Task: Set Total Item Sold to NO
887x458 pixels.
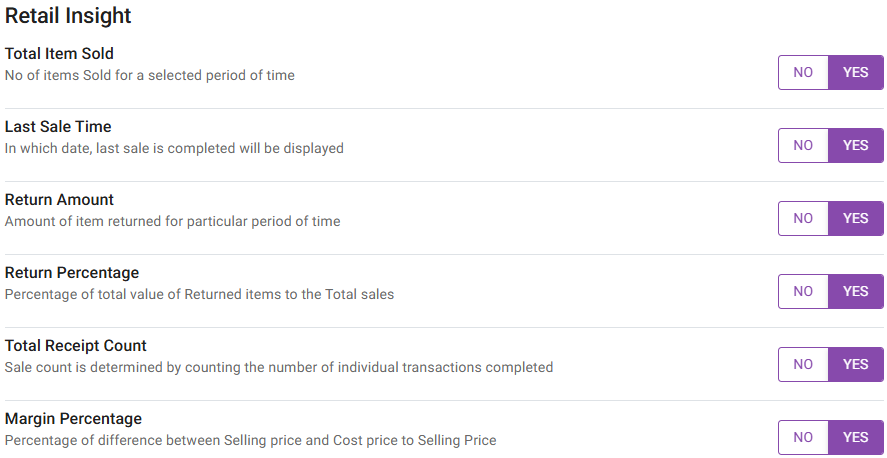Action: pos(803,72)
